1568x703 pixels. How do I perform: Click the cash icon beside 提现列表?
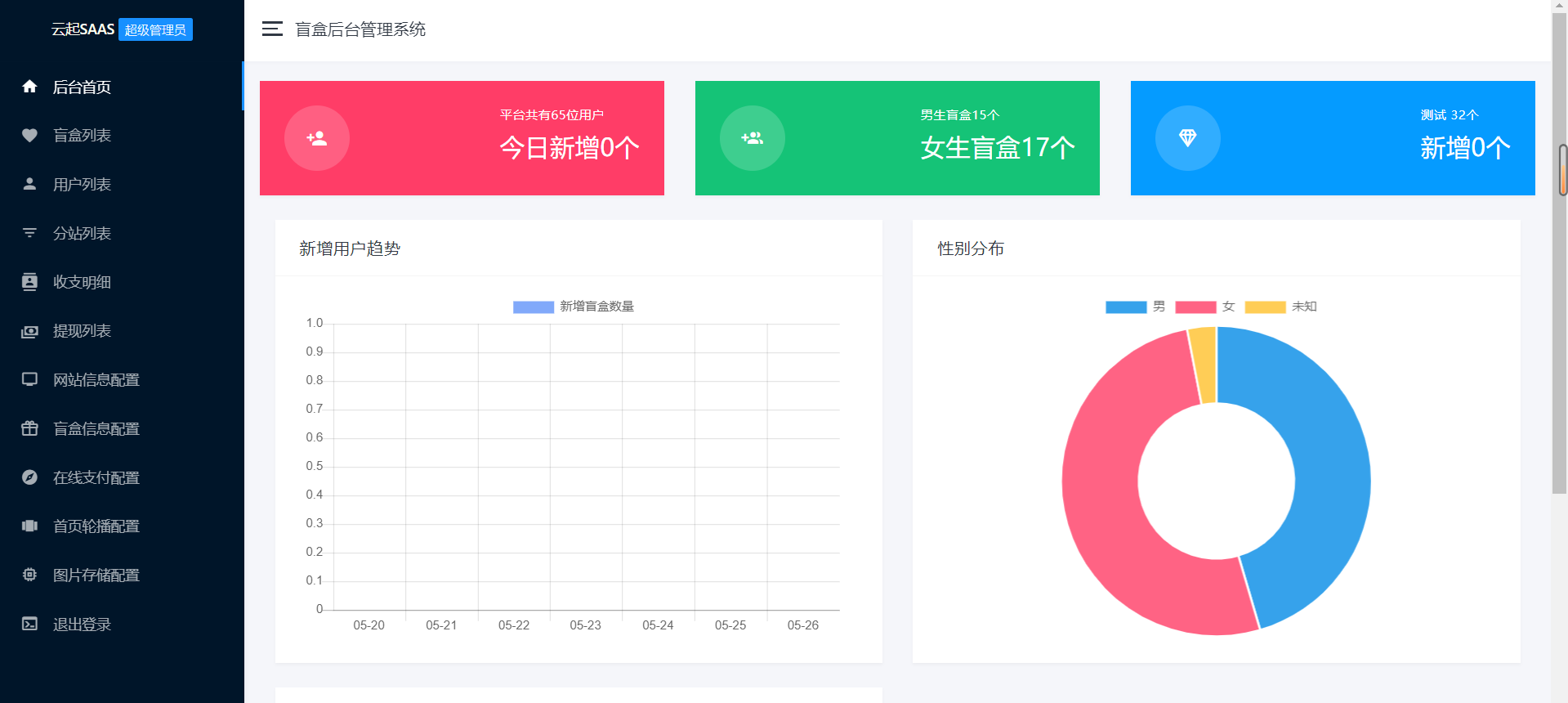coord(29,331)
